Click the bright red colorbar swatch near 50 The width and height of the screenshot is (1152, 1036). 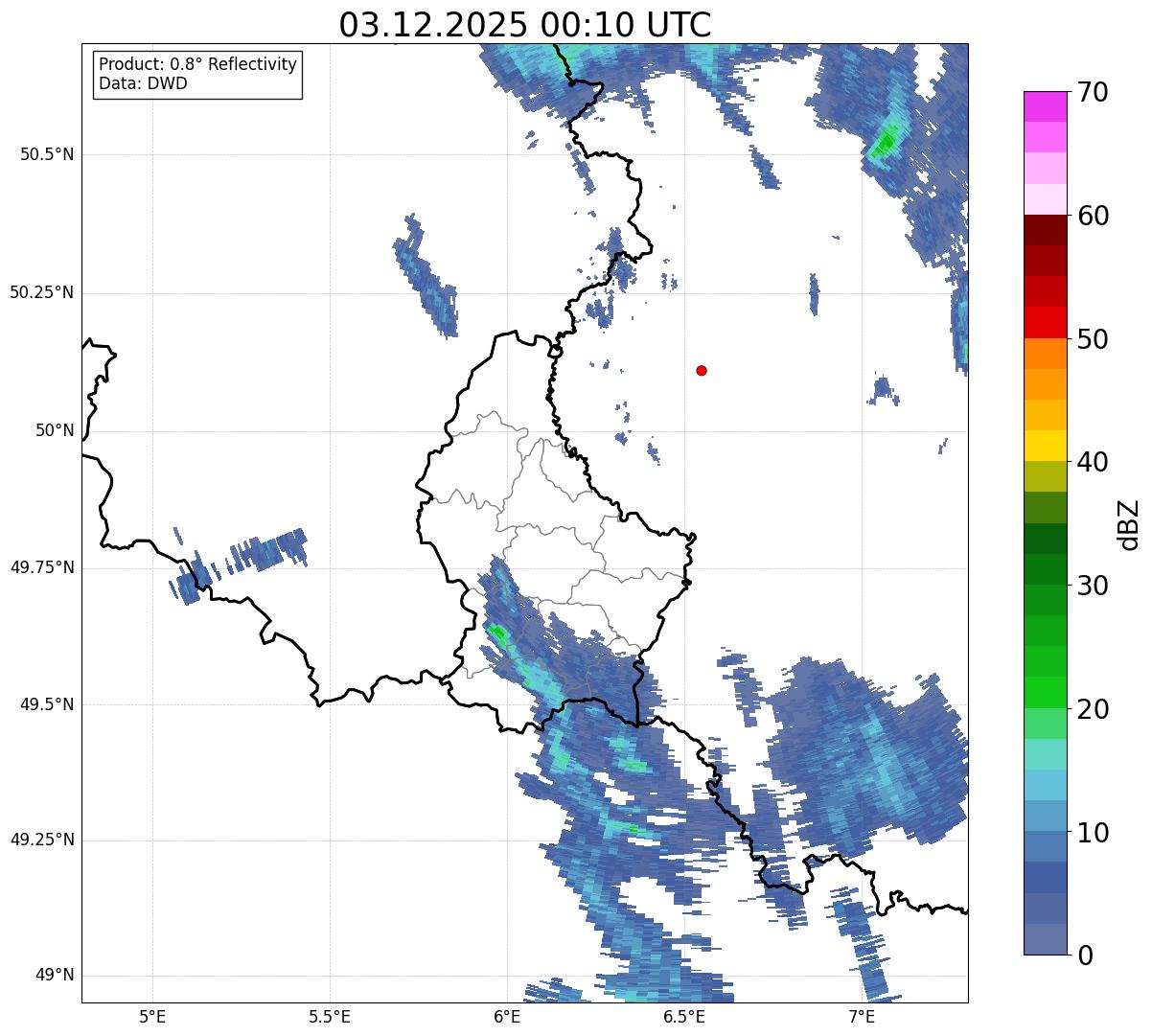(1046, 322)
